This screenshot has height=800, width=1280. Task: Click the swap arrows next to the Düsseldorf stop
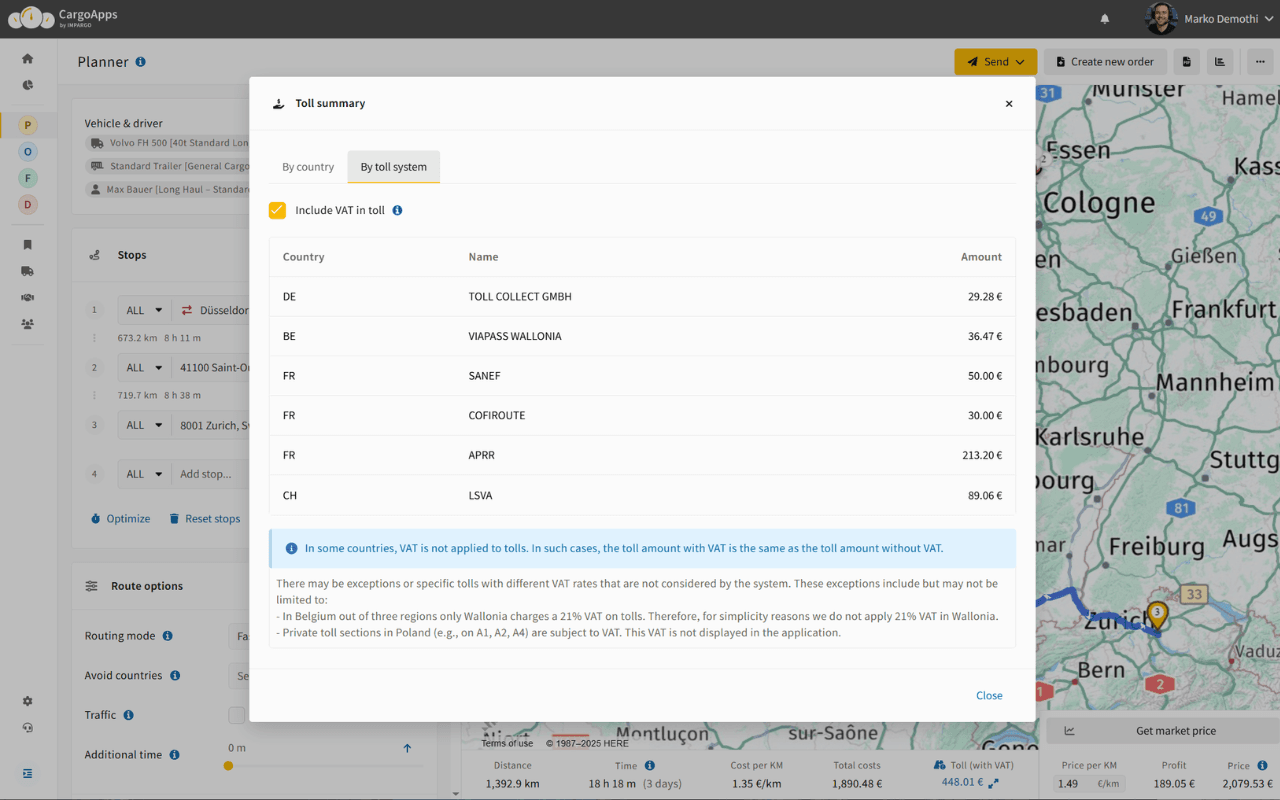click(x=186, y=310)
